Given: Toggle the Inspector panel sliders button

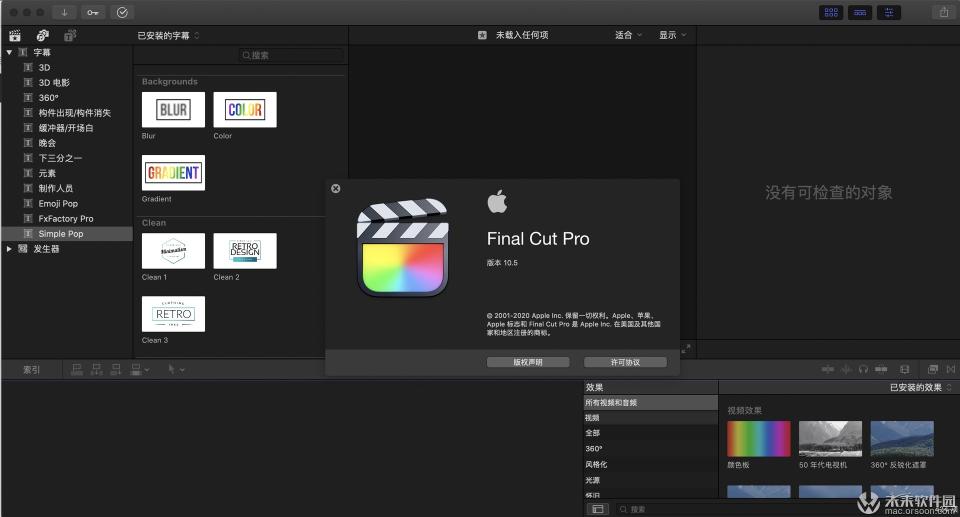Looking at the screenshot, I should point(888,12).
